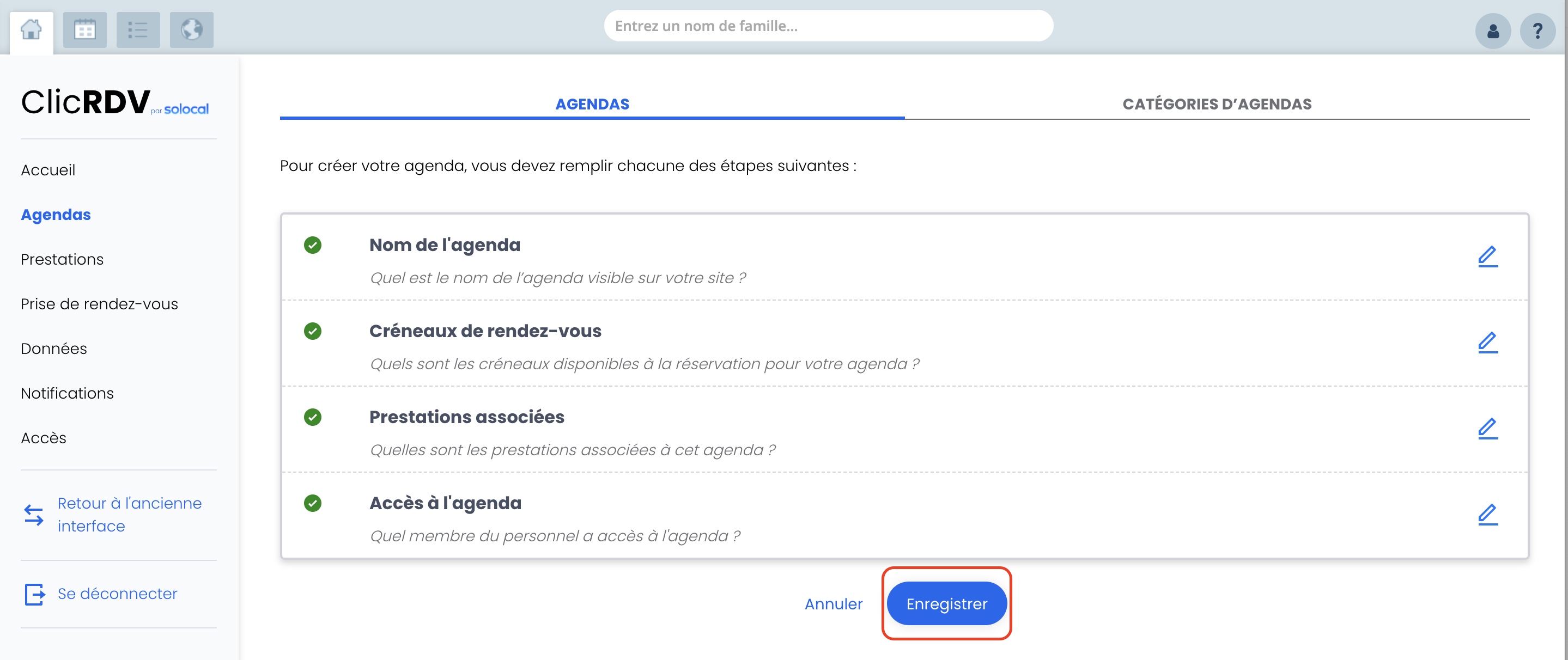
Task: Open Prise de rendez-vous in sidebar
Action: point(99,304)
